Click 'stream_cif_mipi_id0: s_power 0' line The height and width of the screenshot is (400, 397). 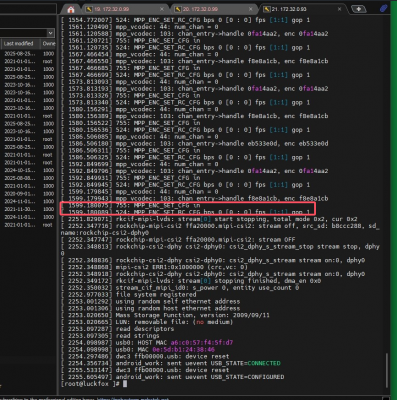coord(180,287)
